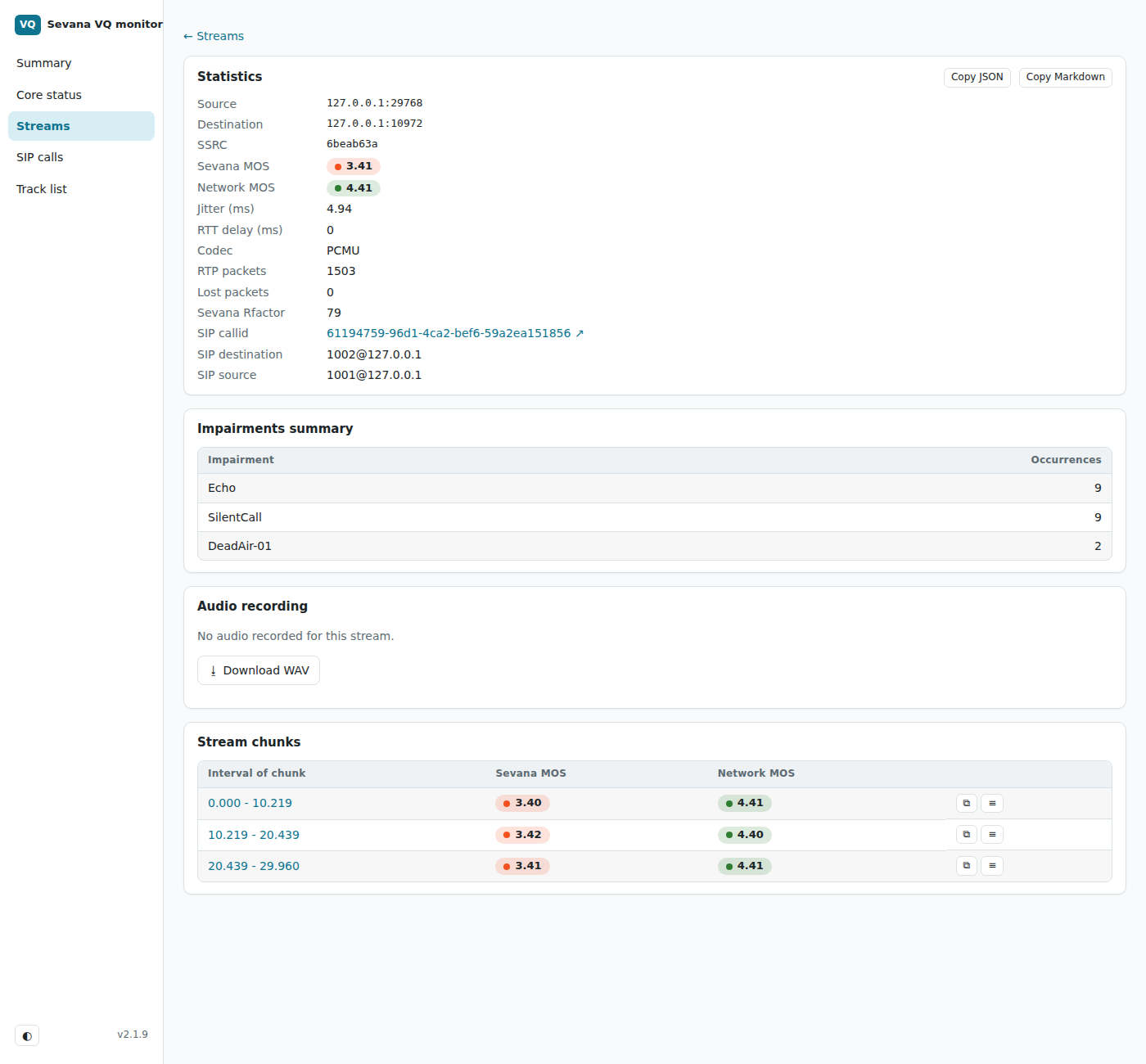Click version label v2.1.9

point(133,1035)
